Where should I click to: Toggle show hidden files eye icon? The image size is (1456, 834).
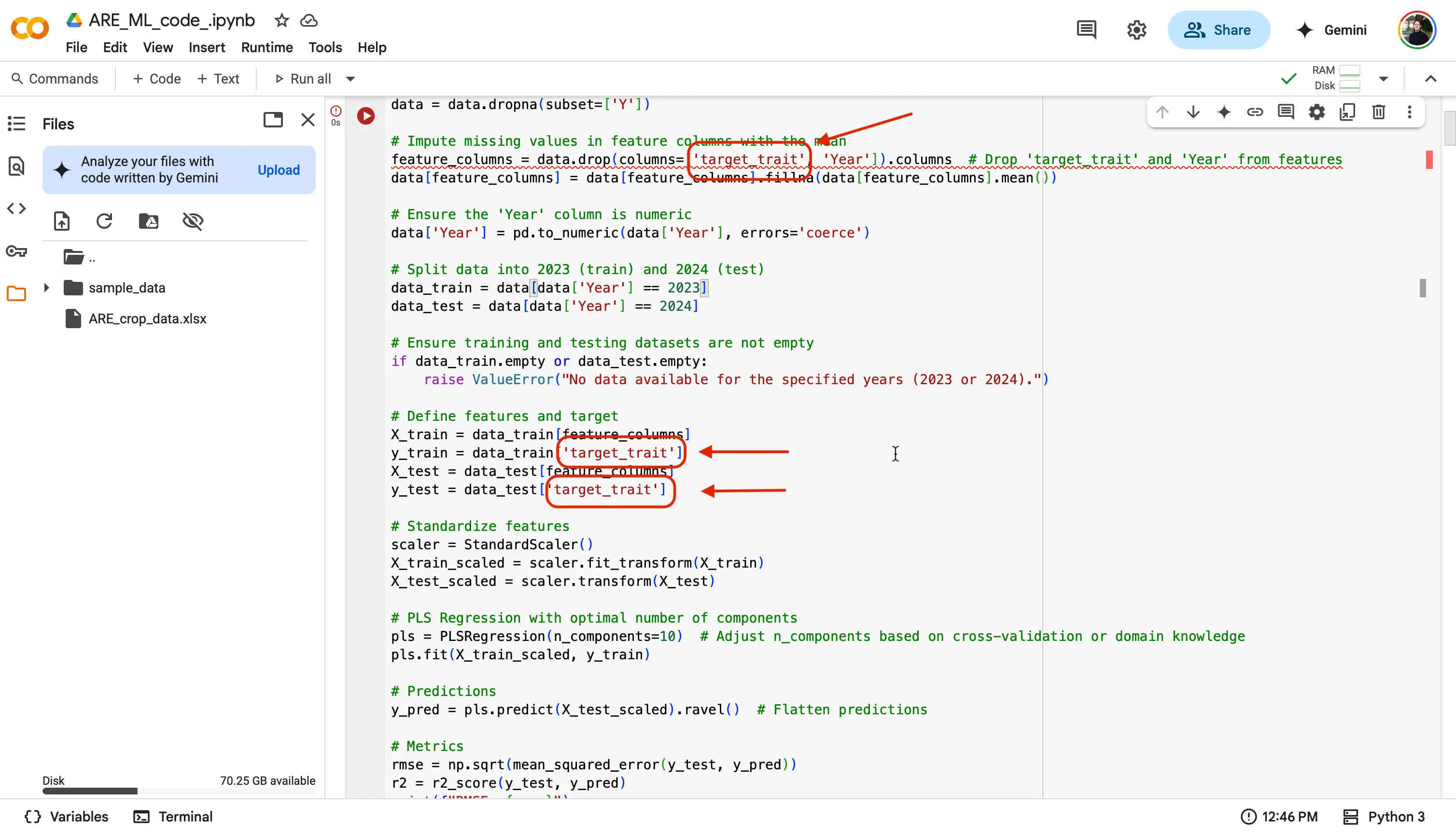[x=193, y=221]
